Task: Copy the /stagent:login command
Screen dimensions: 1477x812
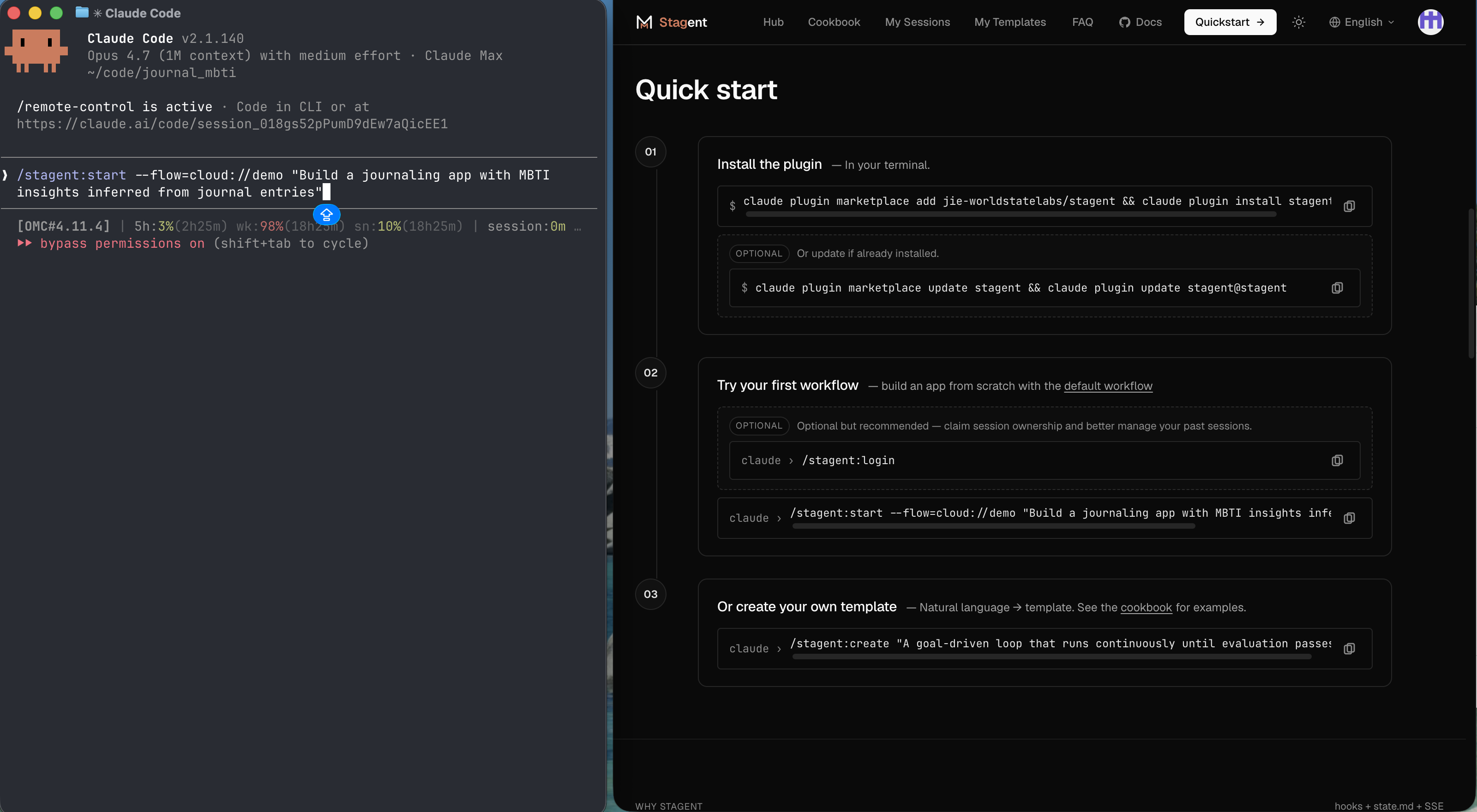Action: (x=1337, y=460)
